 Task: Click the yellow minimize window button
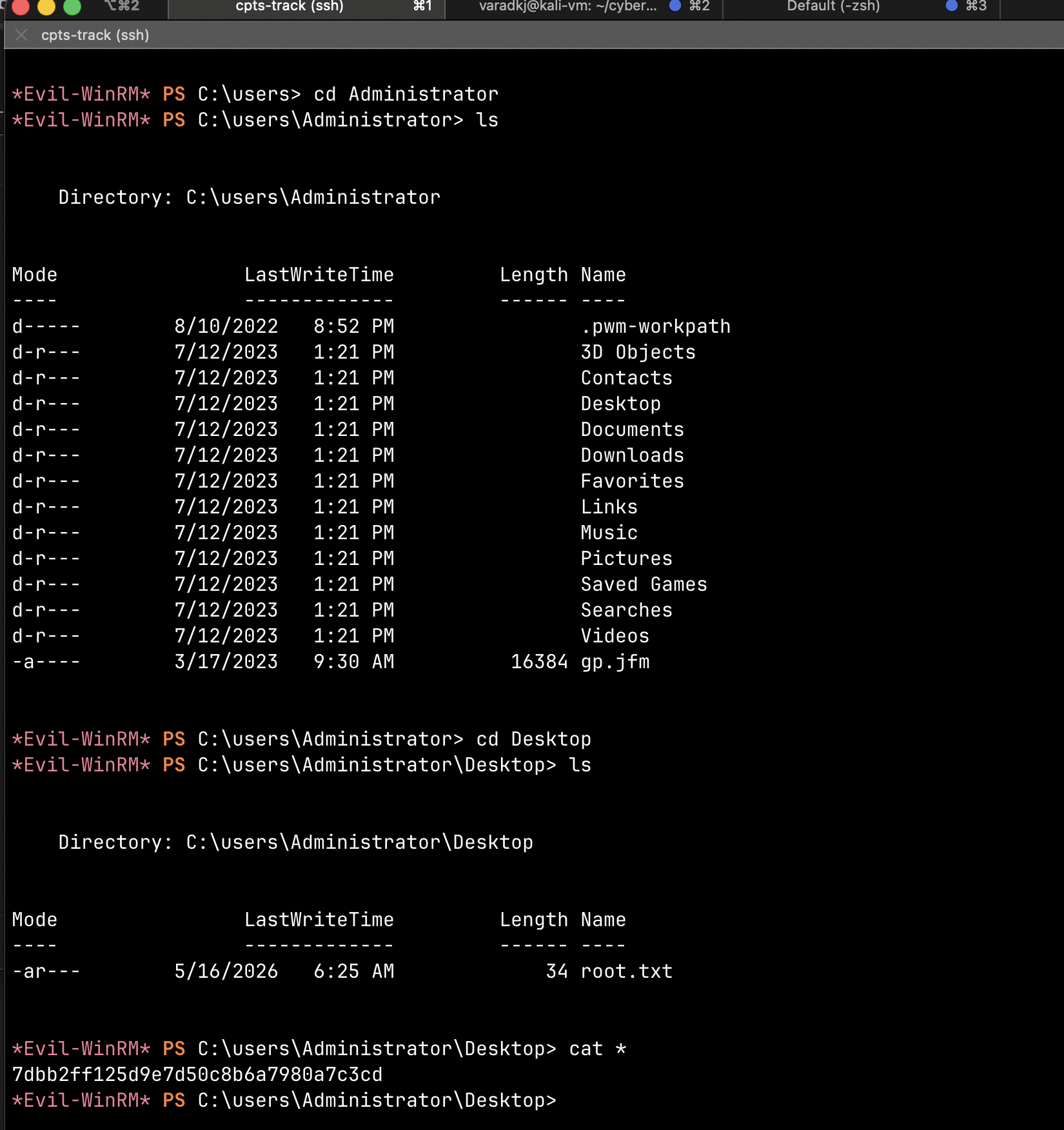coord(46,6)
